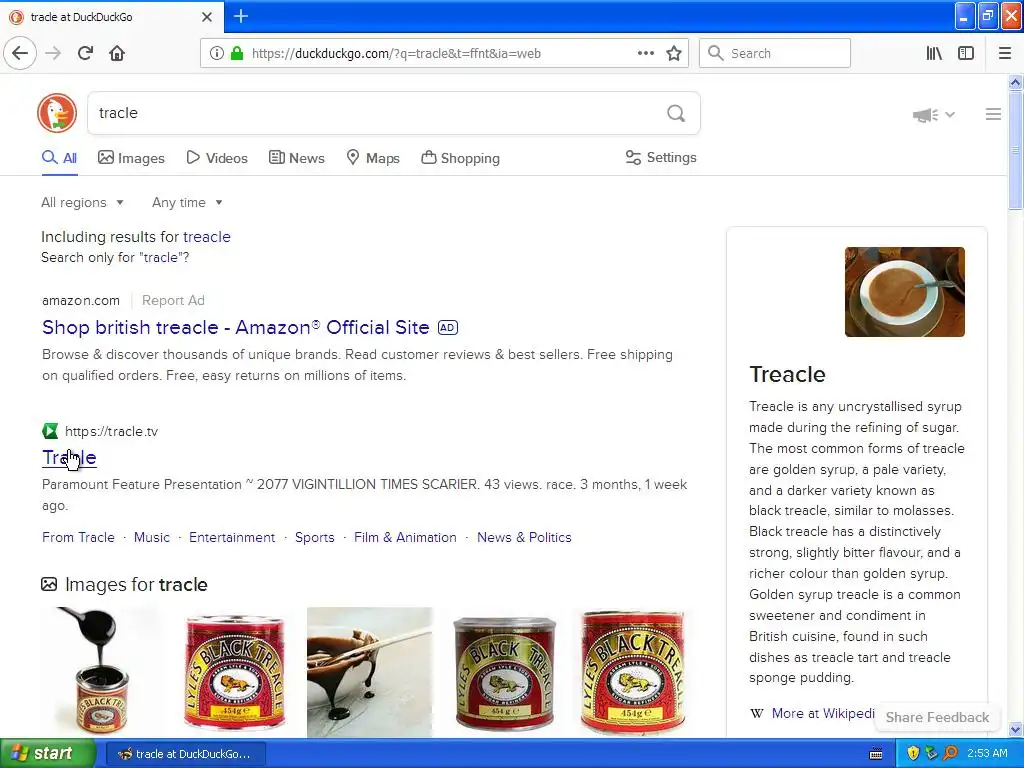Click the AD badge on Amazon result
Image resolution: width=1024 pixels, height=768 pixels.
coord(447,327)
